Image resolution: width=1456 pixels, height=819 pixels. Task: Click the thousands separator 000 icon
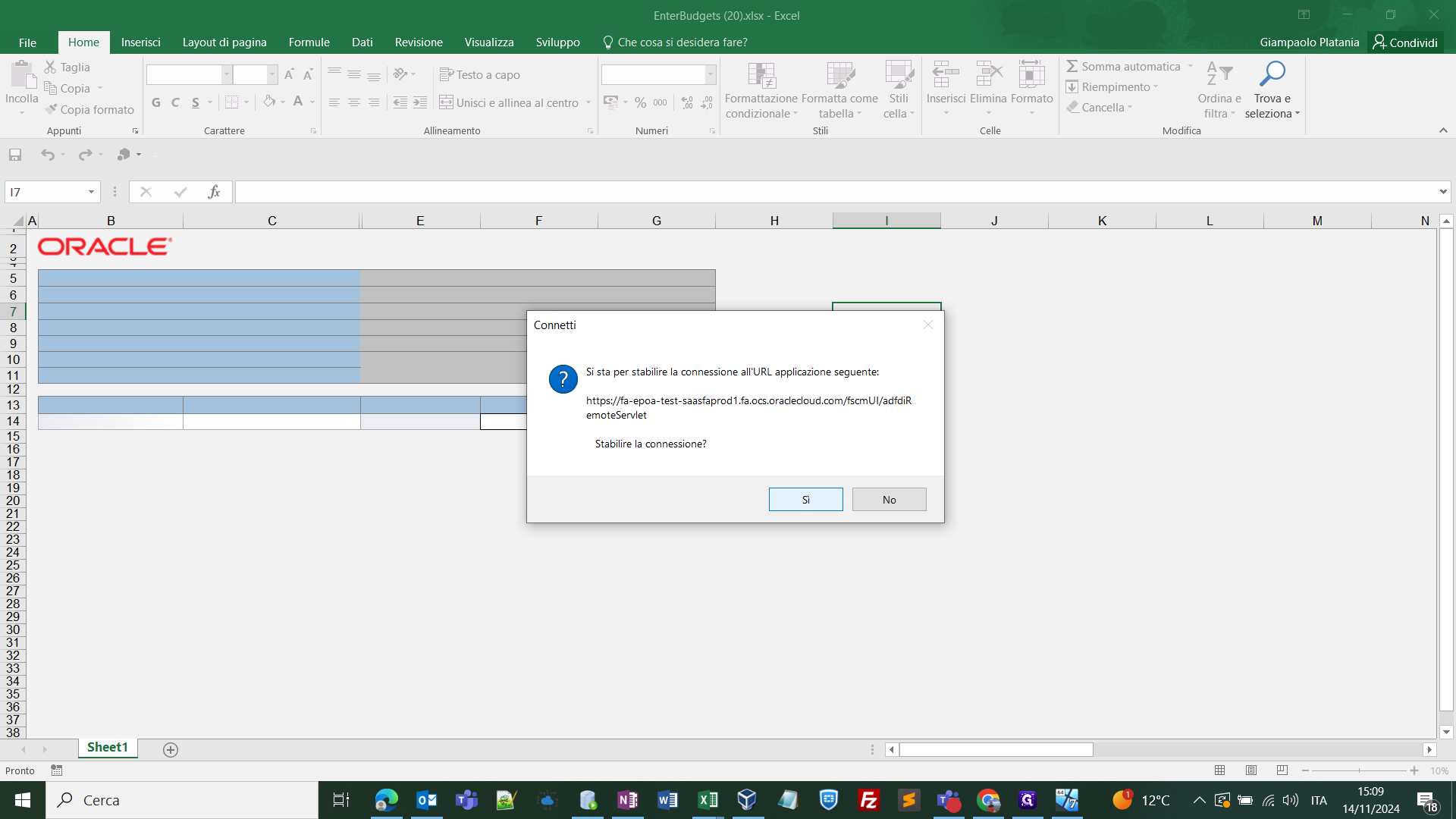[661, 102]
